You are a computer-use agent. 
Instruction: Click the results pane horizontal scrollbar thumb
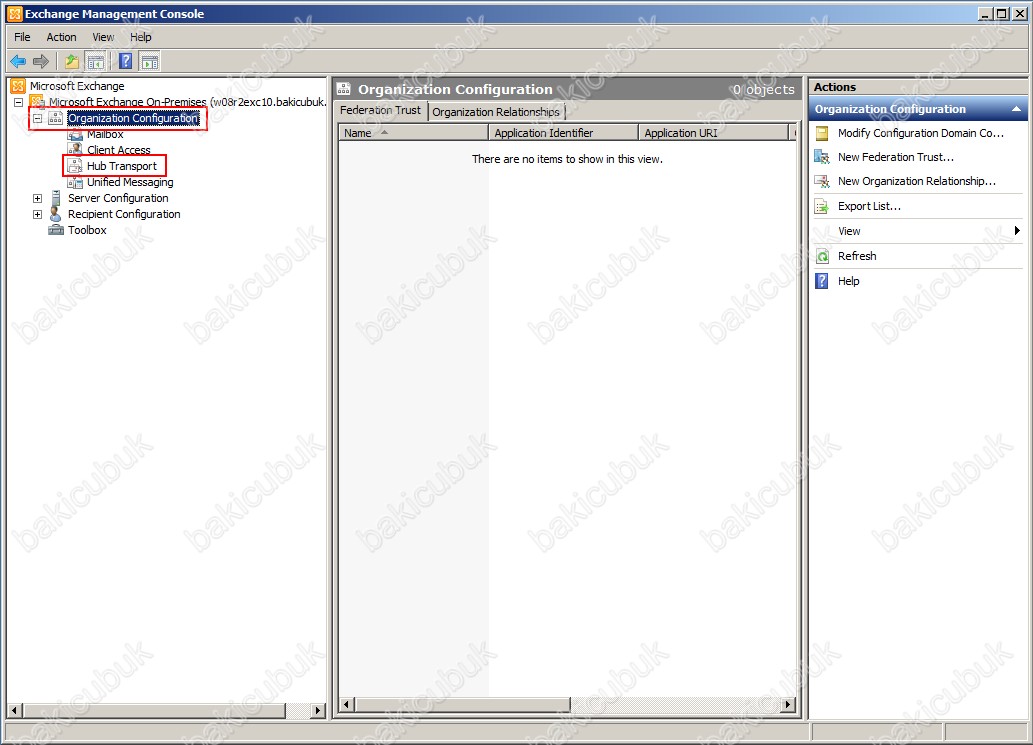pos(462,705)
